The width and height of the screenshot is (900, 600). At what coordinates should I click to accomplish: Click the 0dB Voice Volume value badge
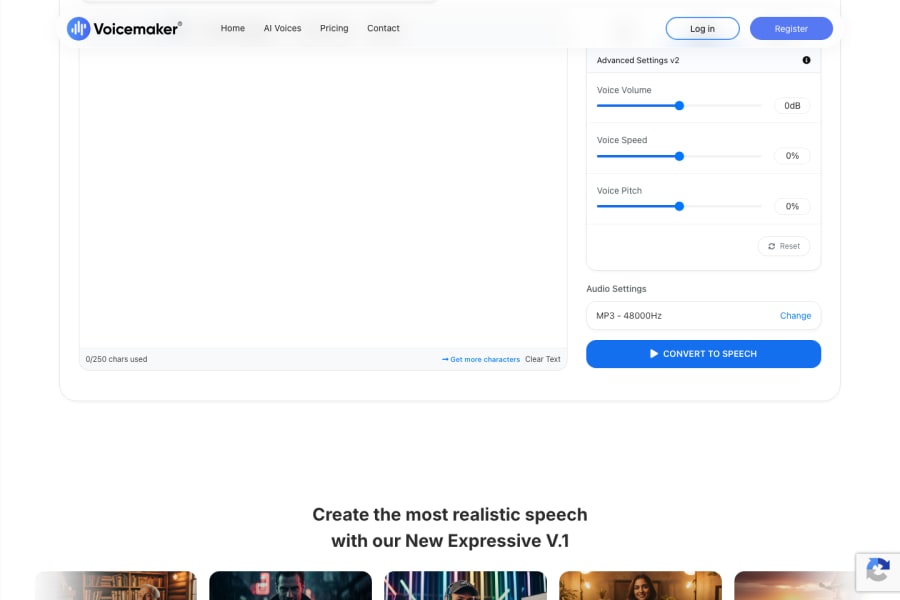(x=792, y=105)
